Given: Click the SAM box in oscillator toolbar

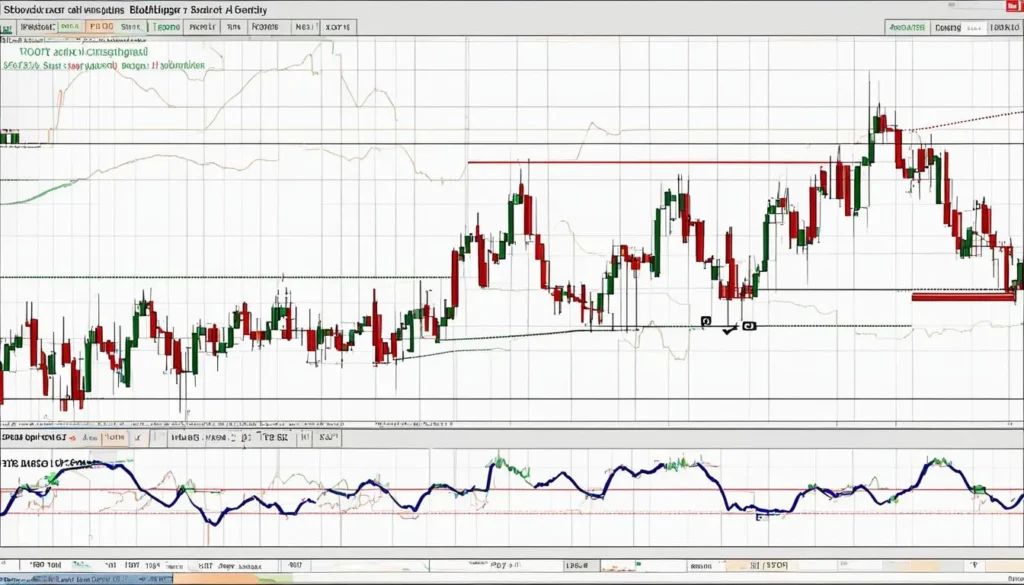Looking at the screenshot, I should click(326, 437).
